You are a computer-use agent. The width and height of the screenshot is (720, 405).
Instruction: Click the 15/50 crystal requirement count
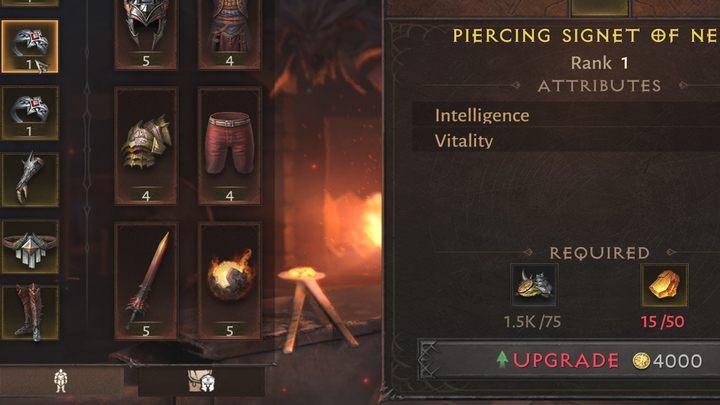[x=663, y=321]
